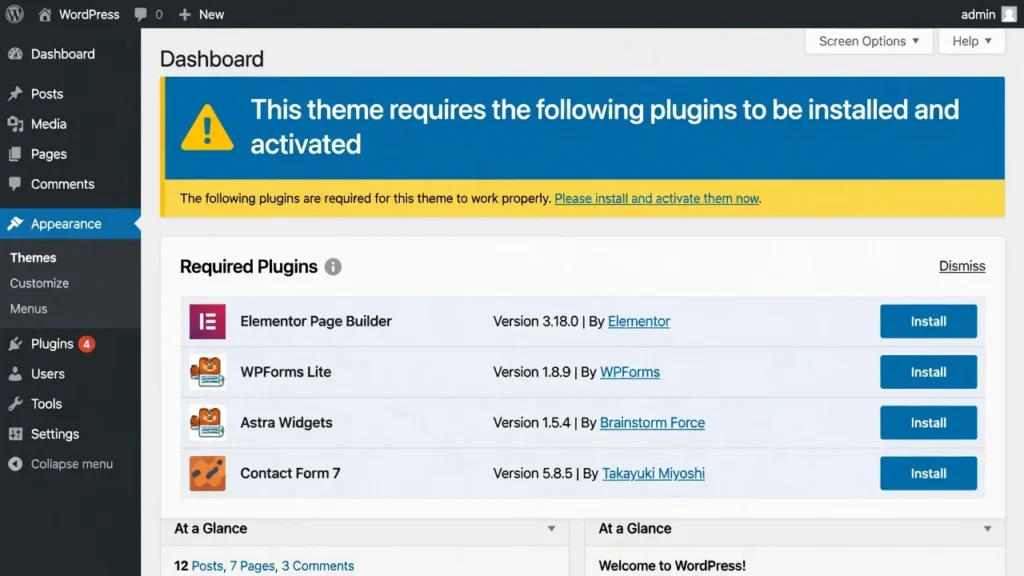Screen dimensions: 1024x576
Task: Click the Comments bubble icon in sidebar
Action: pyautogui.click(x=16, y=184)
